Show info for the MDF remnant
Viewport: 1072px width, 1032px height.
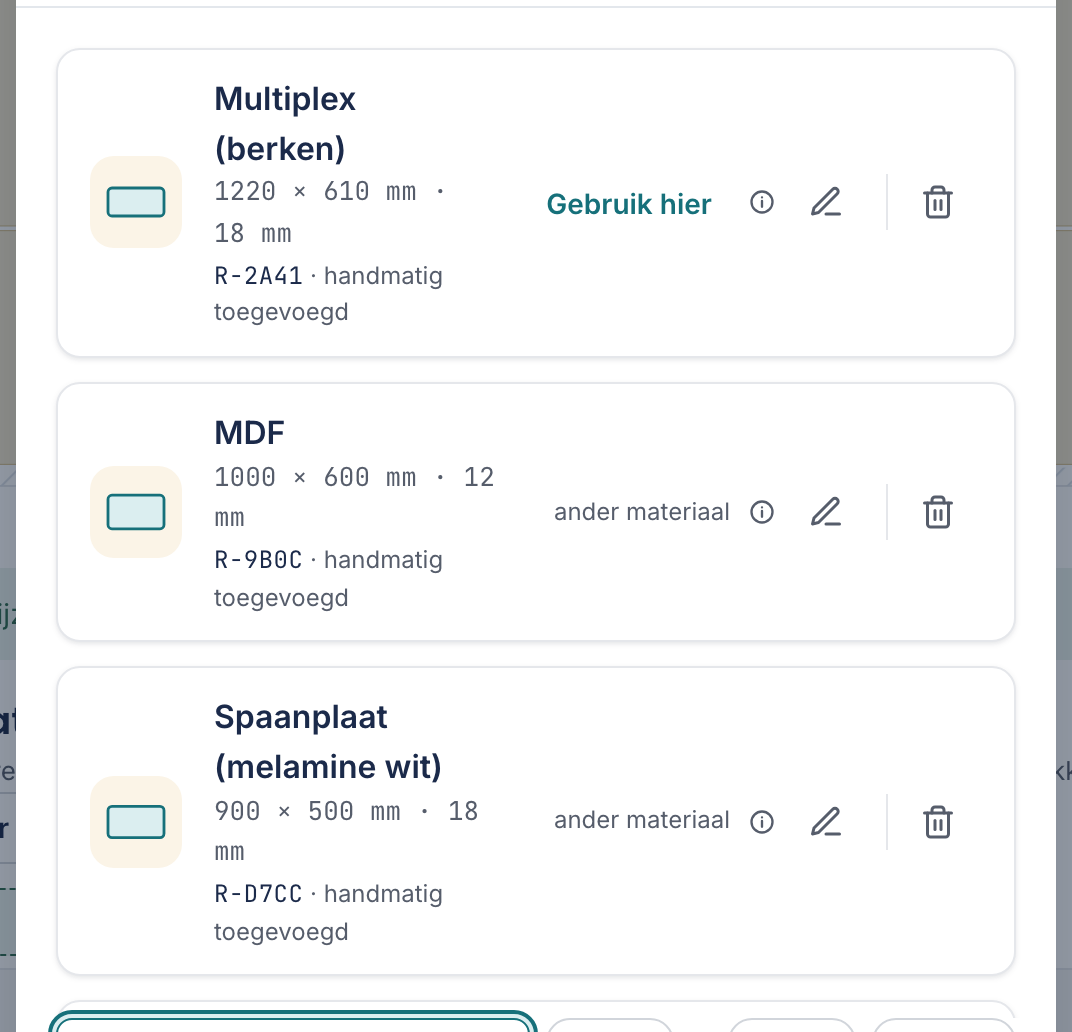click(x=762, y=512)
